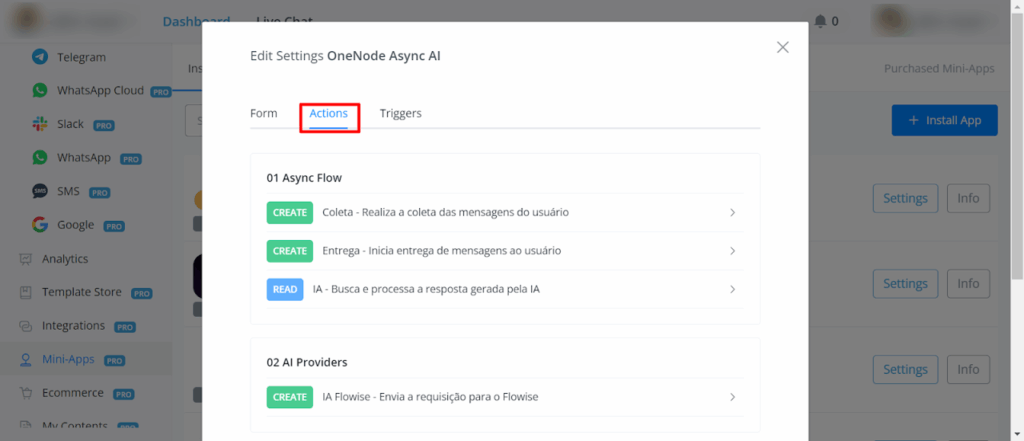
Task: Close the Edit Settings dialog
Action: (782, 47)
